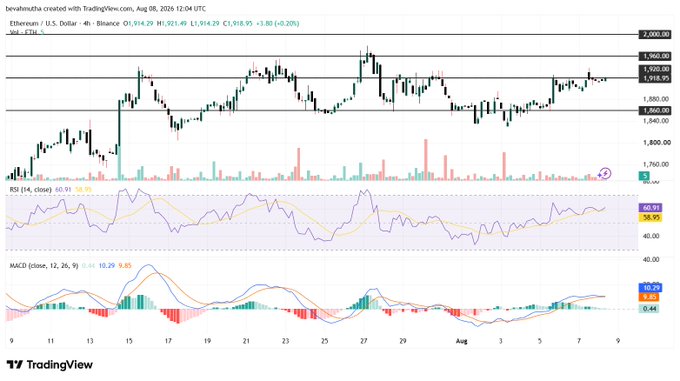The image size is (680, 381).
Task: Click the green volume tag 5 on axis
Action: (645, 176)
